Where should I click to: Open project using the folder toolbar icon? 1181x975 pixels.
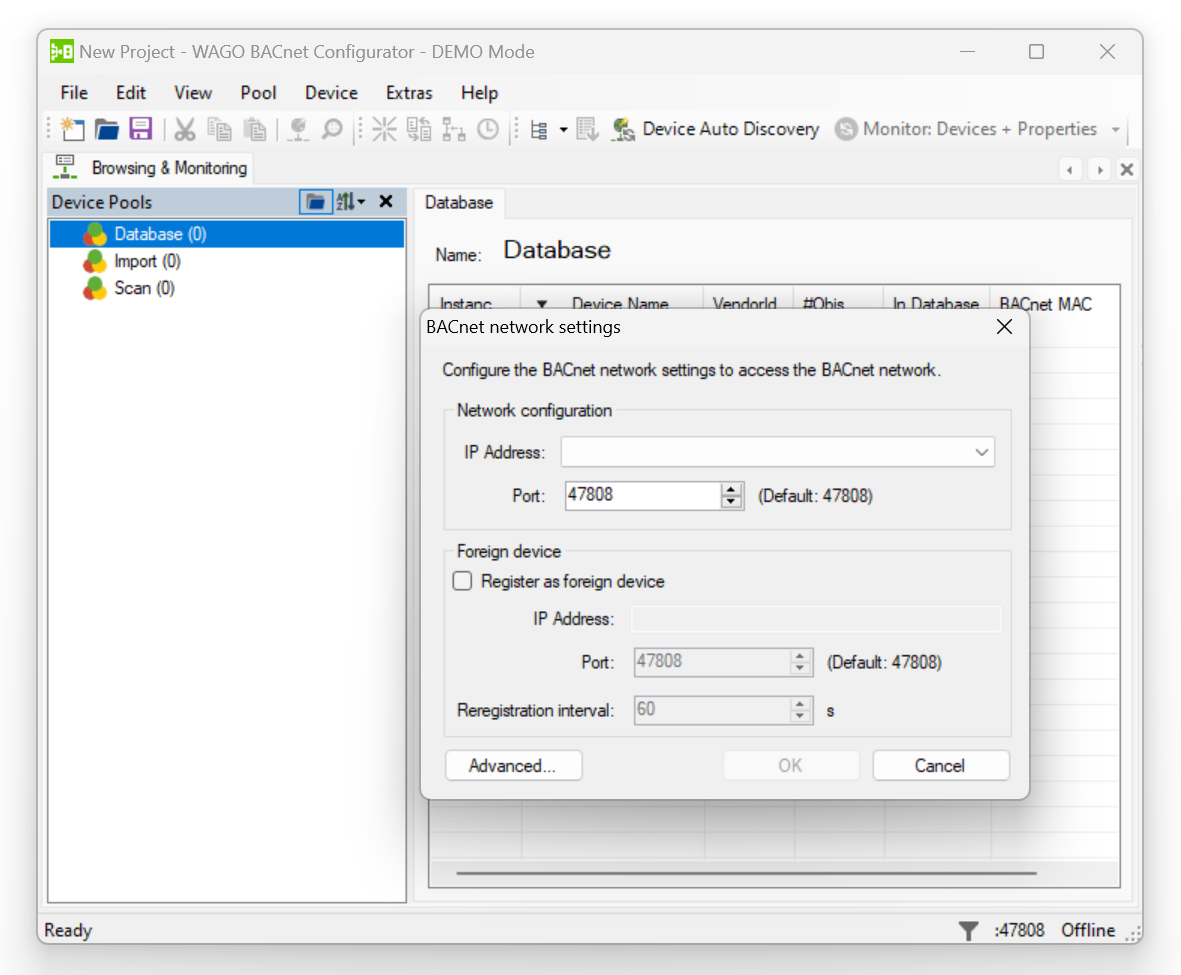[x=106, y=130]
